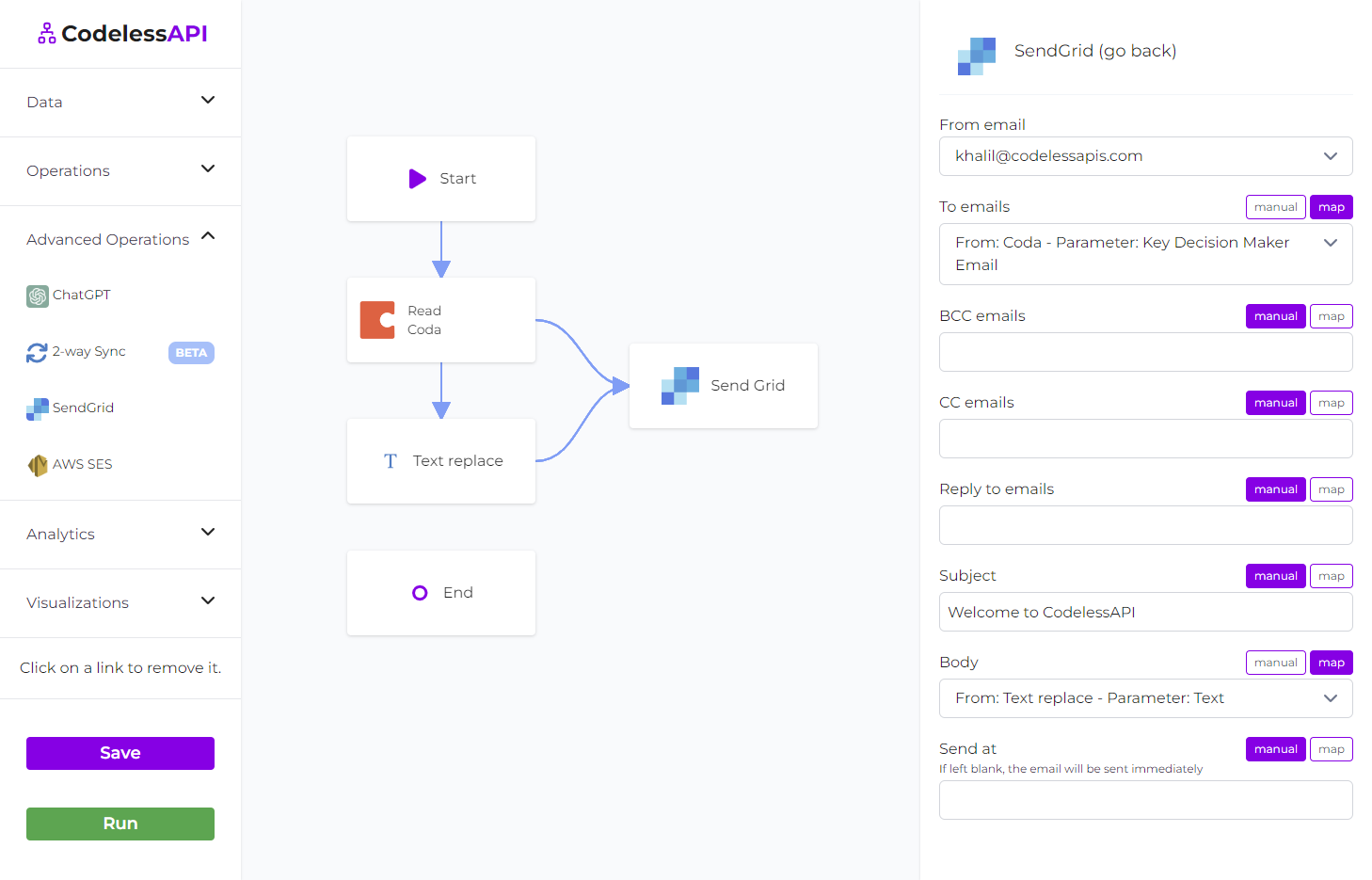Switch To emails to manual mode
This screenshot has height=880, width=1372.
click(1276, 207)
